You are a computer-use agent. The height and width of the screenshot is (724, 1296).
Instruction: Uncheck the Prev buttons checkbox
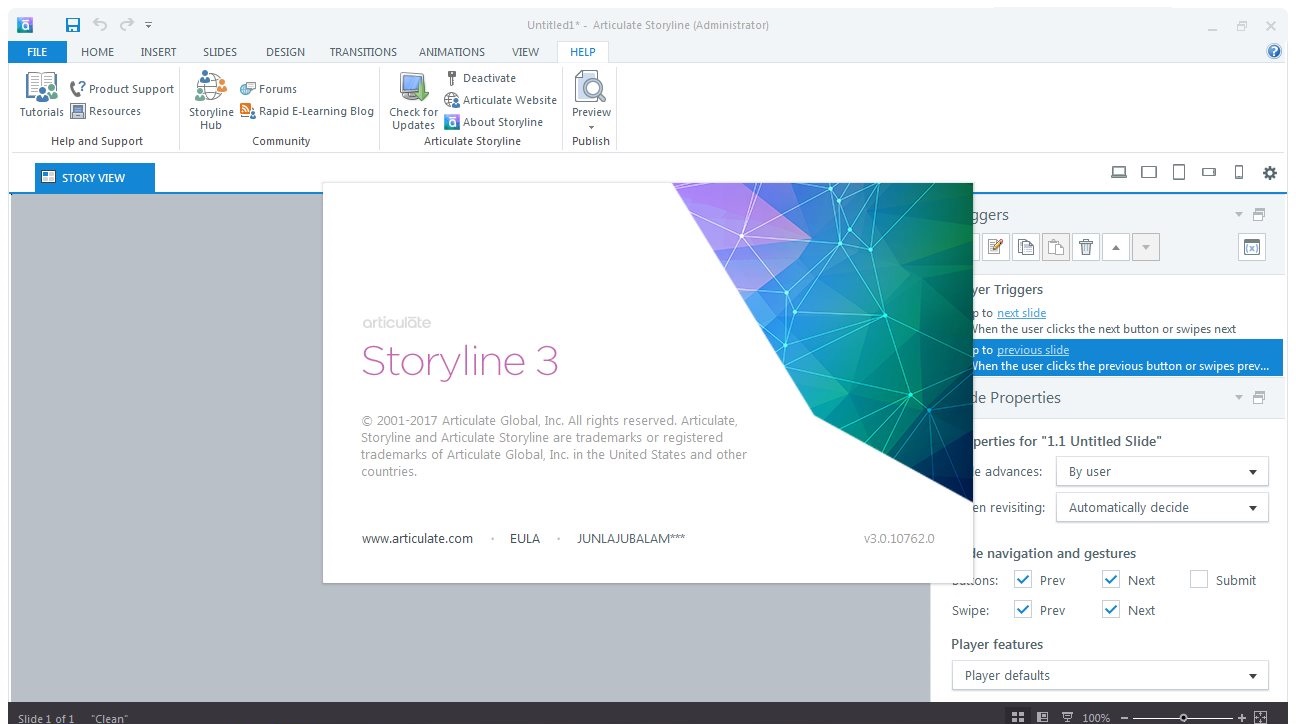[1023, 579]
